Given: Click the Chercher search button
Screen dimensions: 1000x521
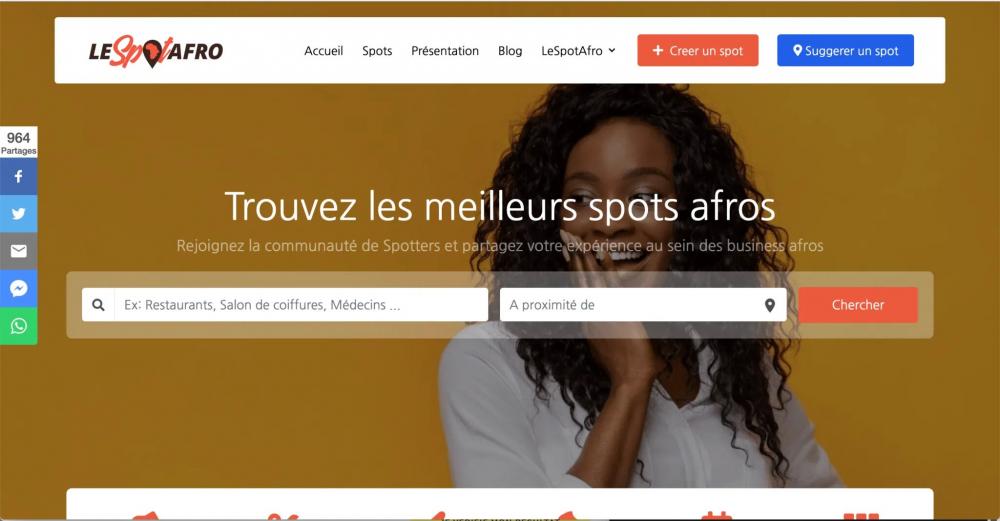Looking at the screenshot, I should pos(858,305).
